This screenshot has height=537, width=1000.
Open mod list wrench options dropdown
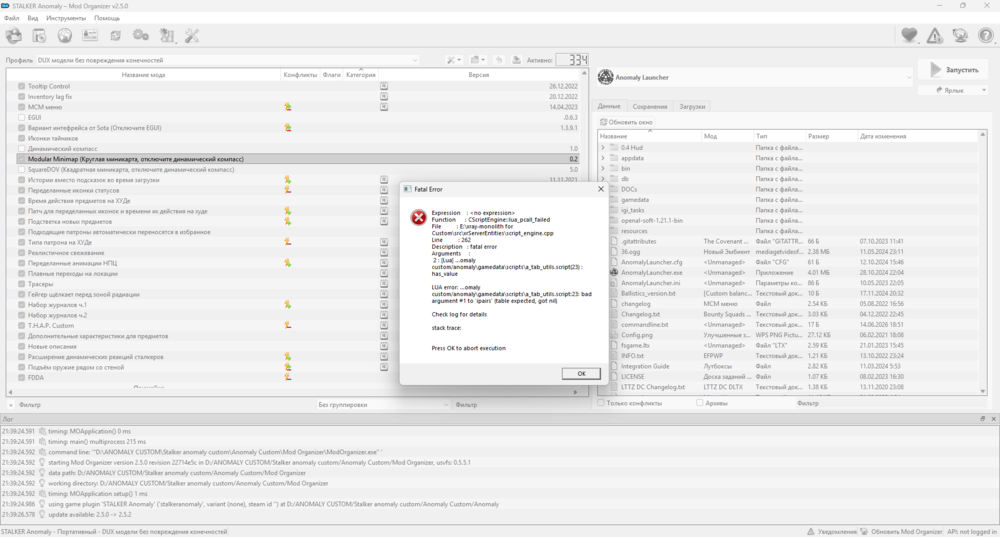(x=453, y=60)
